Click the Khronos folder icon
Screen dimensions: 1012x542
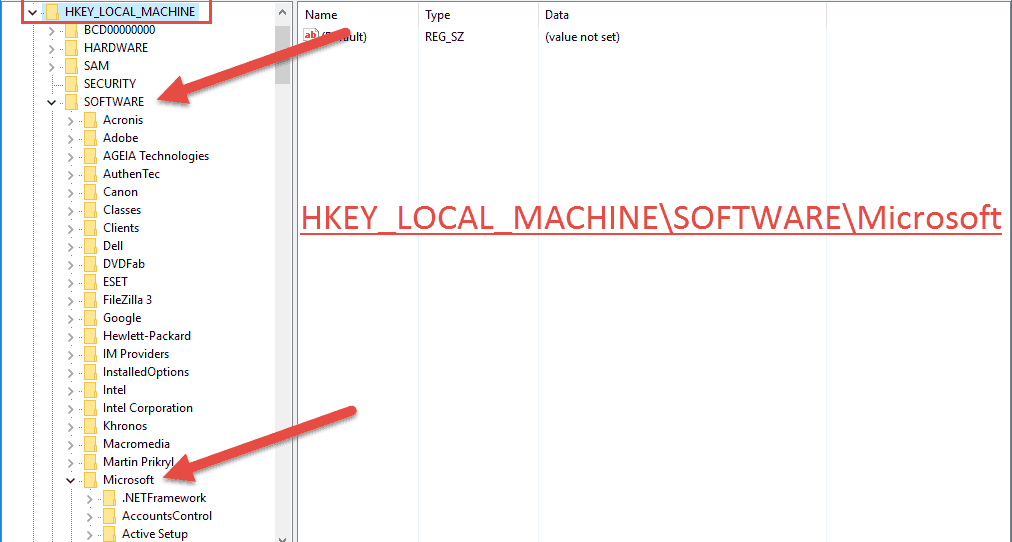click(90, 426)
